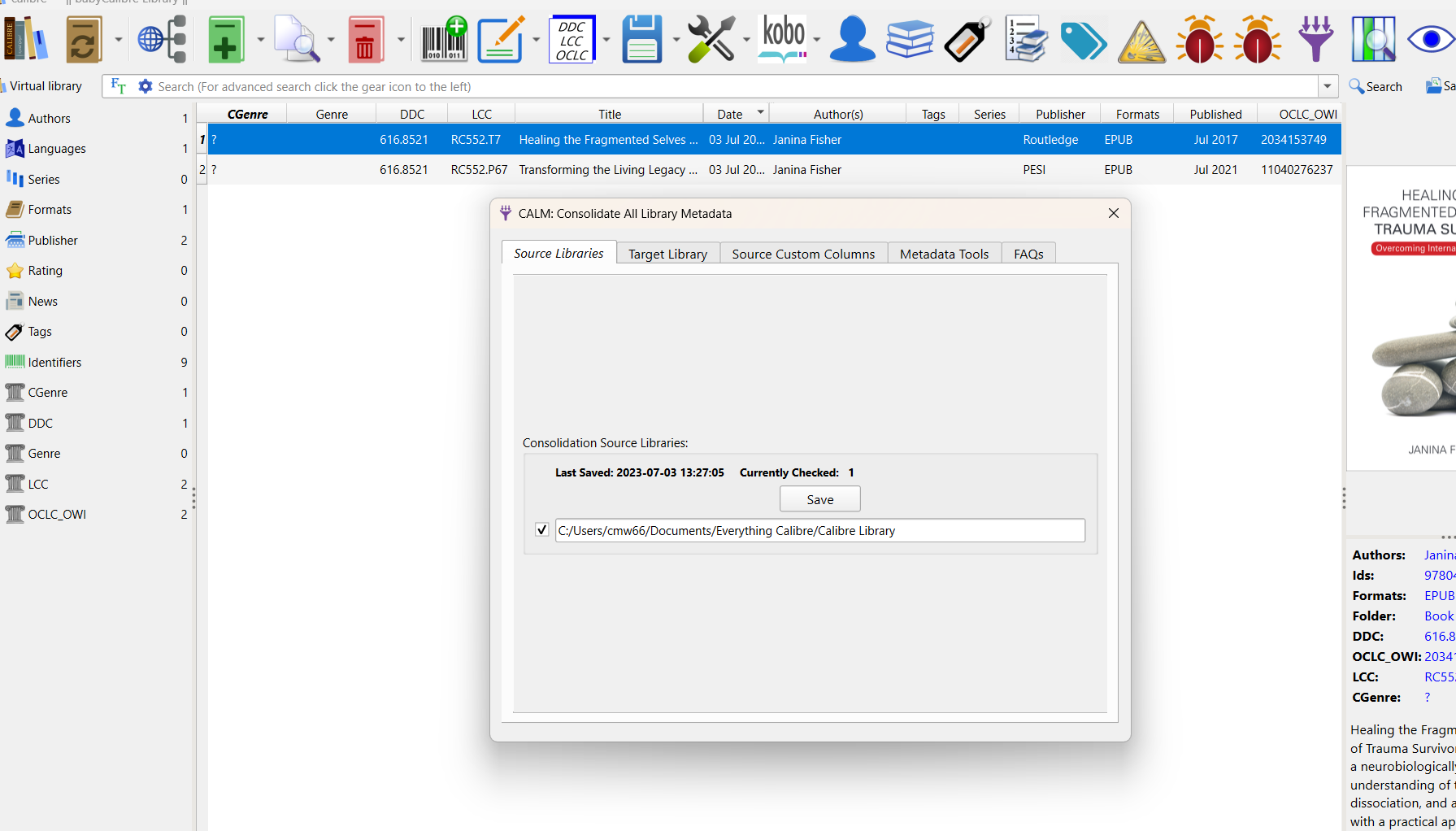This screenshot has width=1456, height=831.
Task: Open the kobo dropdown arrow
Action: (817, 39)
